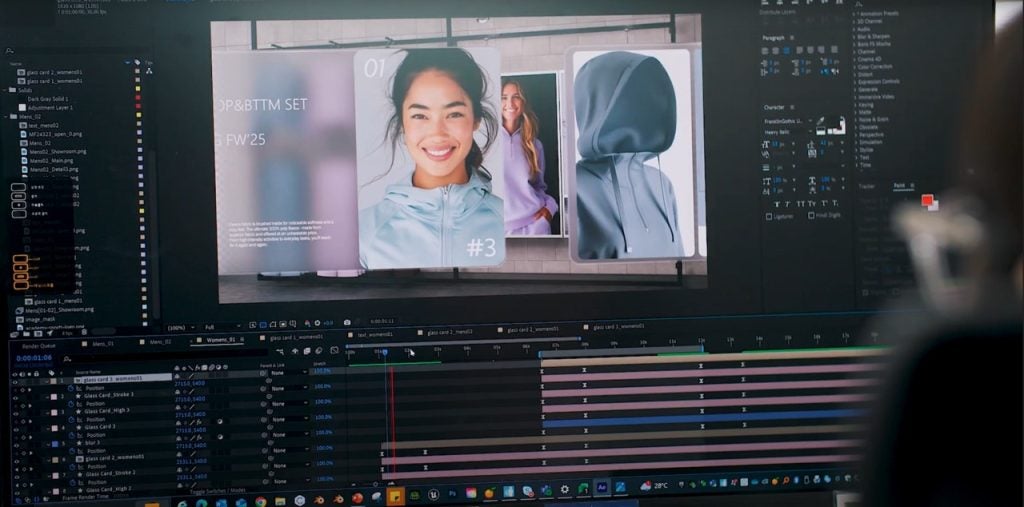Collapse the Mens_02 project folder

click(6, 117)
